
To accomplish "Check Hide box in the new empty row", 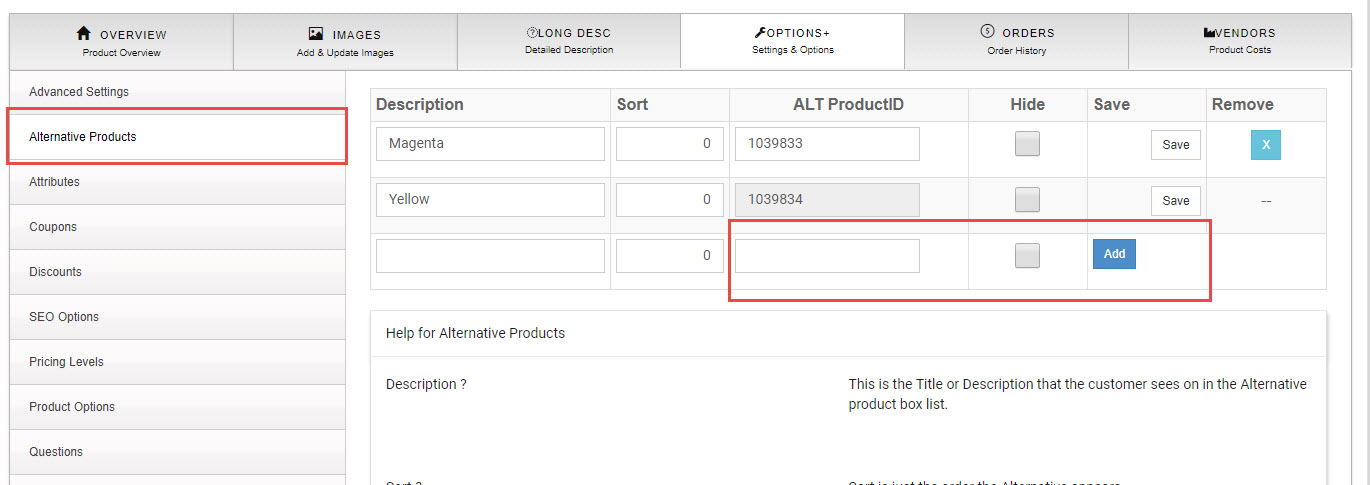I will tap(1027, 256).
